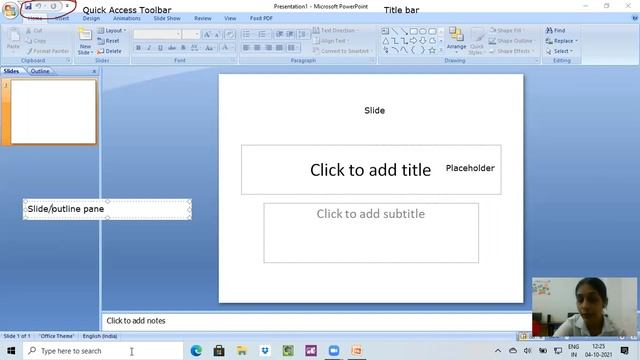This screenshot has height=360, width=640.
Task: Click the New Slide button
Action: [85, 41]
